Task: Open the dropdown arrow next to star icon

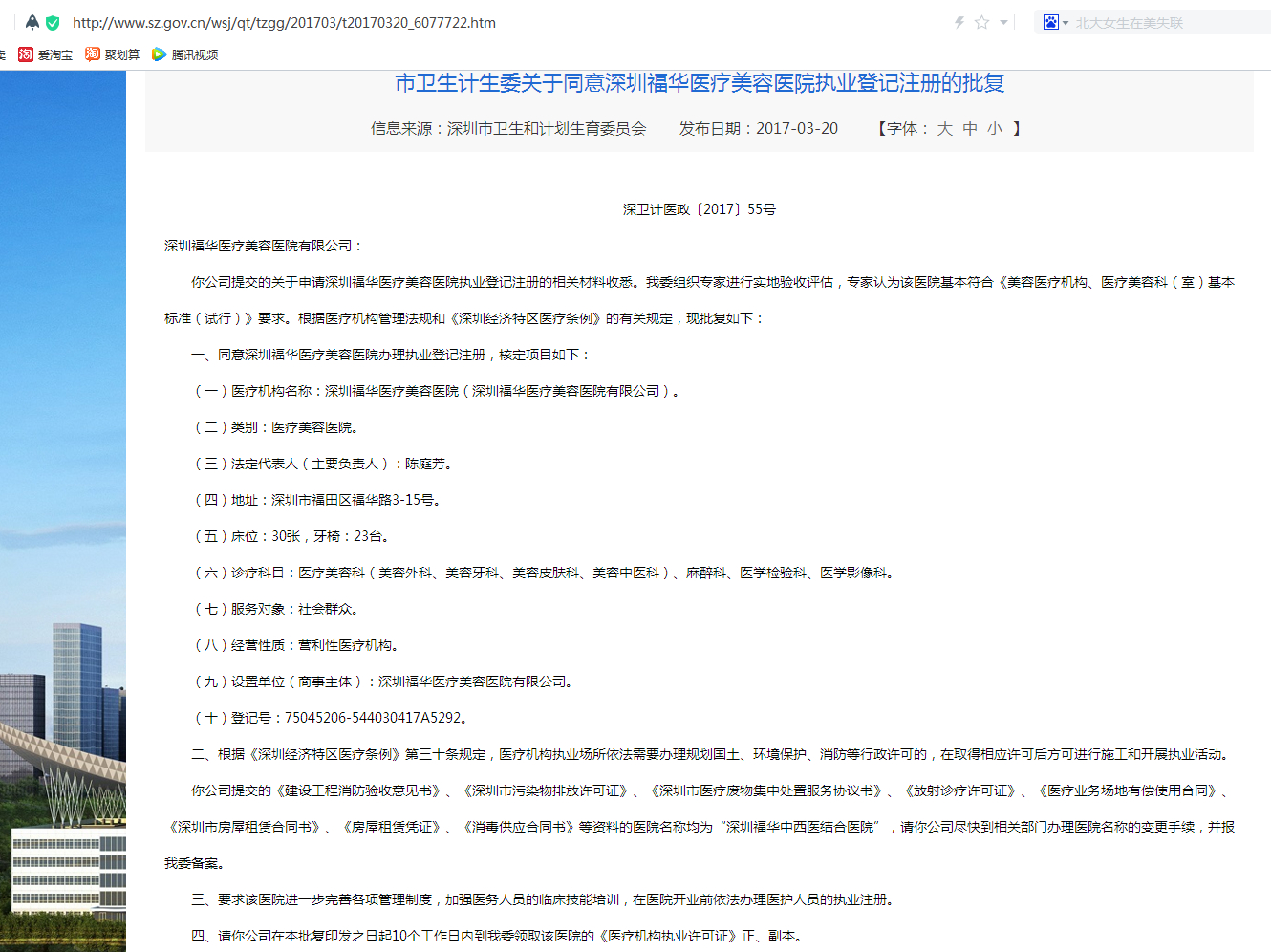Action: 1003,22
